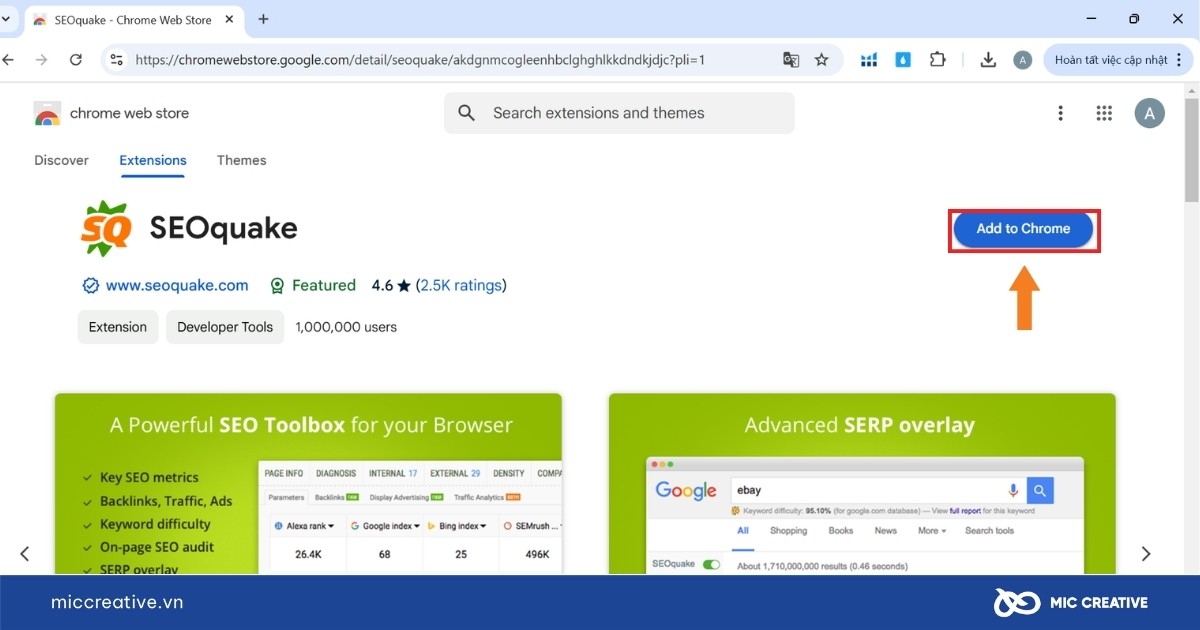Open the site information icon beside the URL
The width and height of the screenshot is (1200, 630).
pyautogui.click(x=117, y=60)
